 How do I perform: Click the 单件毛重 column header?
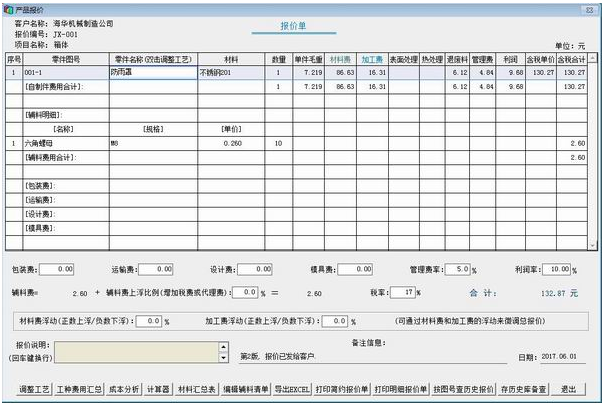[x=309, y=59]
